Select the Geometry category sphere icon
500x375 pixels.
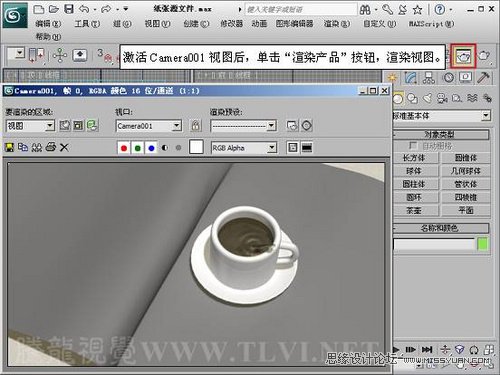click(398, 98)
